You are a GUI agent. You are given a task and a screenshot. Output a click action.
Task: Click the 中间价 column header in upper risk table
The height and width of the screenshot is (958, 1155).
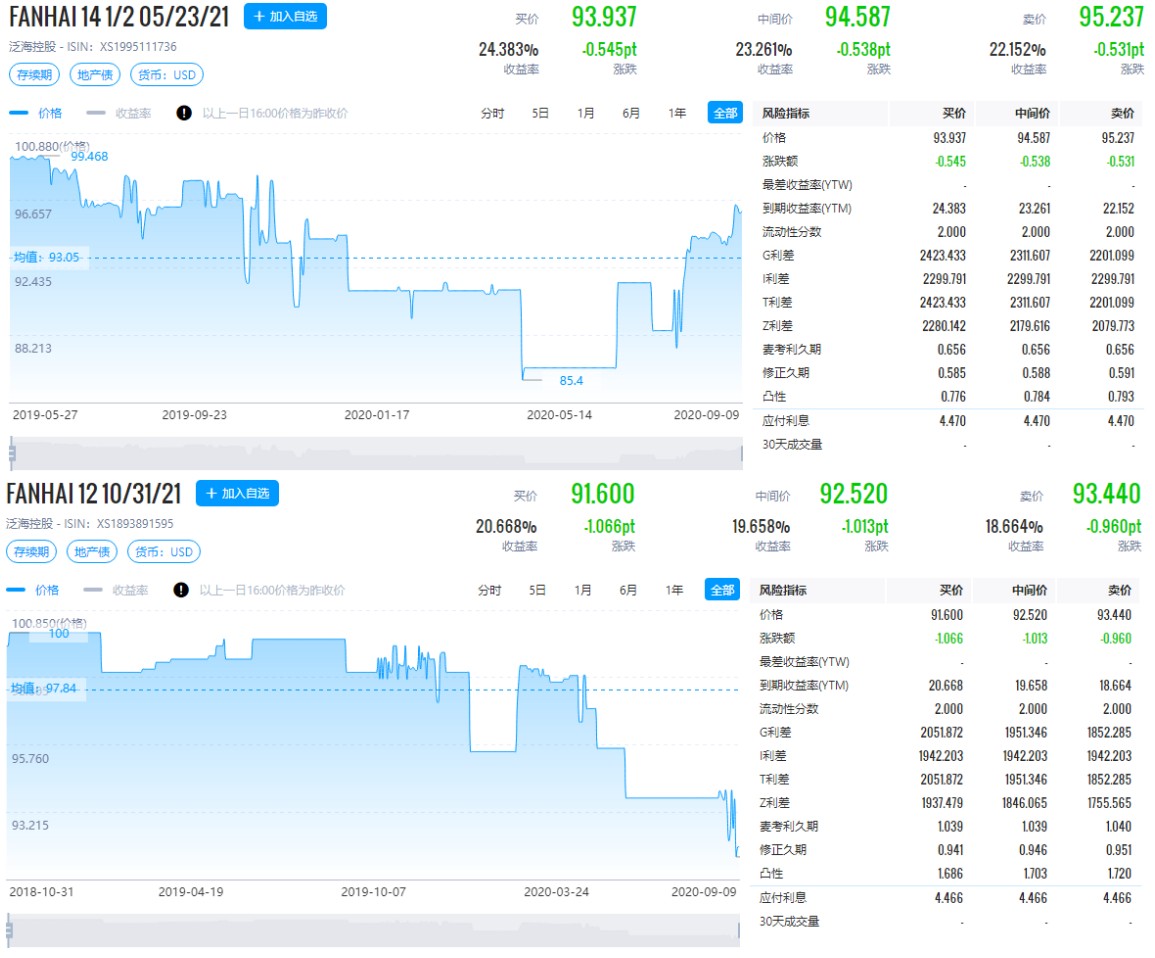tap(1033, 113)
